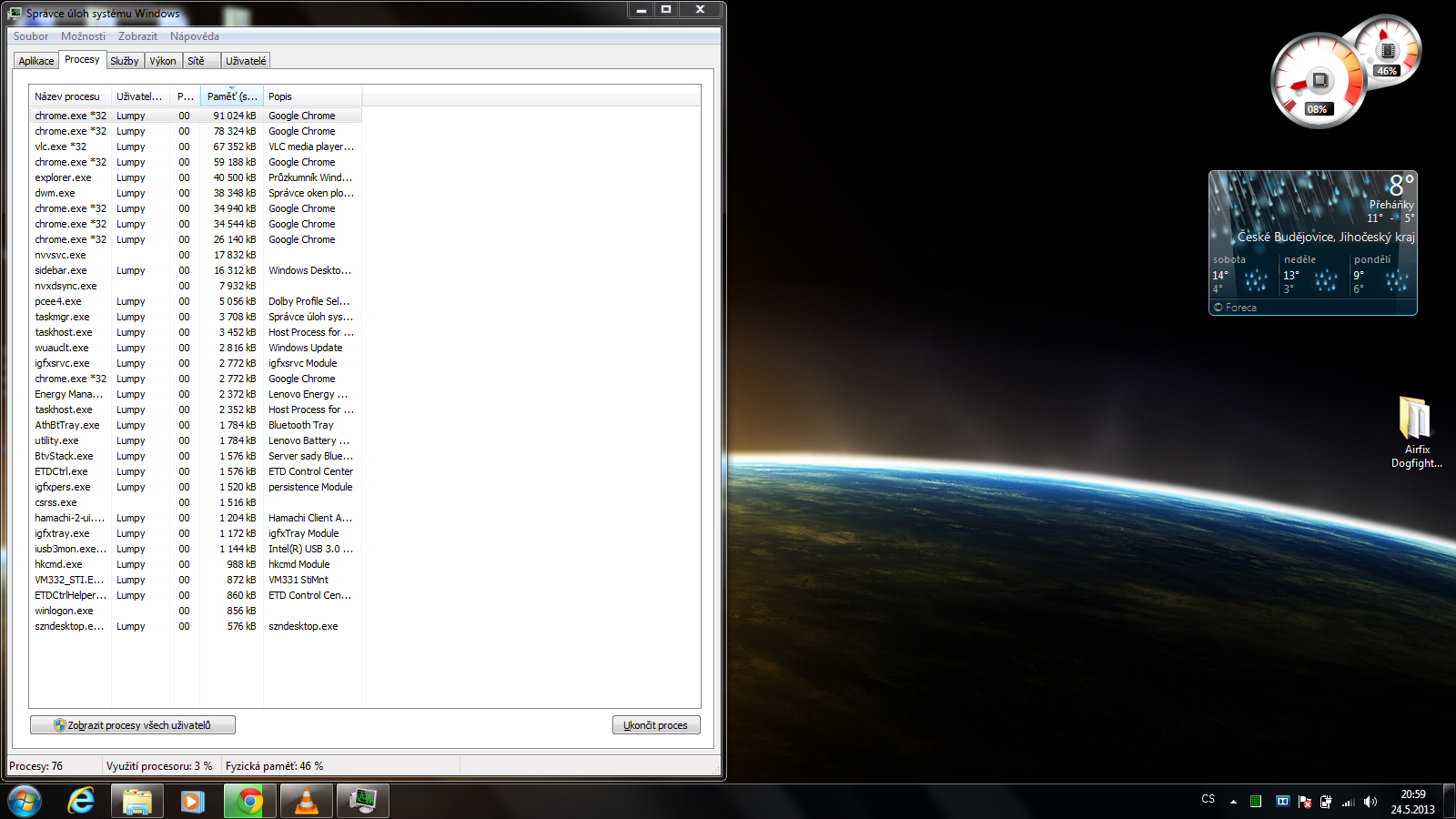This screenshot has width=1456, height=819.
Task: Open the Nápověda menu
Action: (194, 36)
